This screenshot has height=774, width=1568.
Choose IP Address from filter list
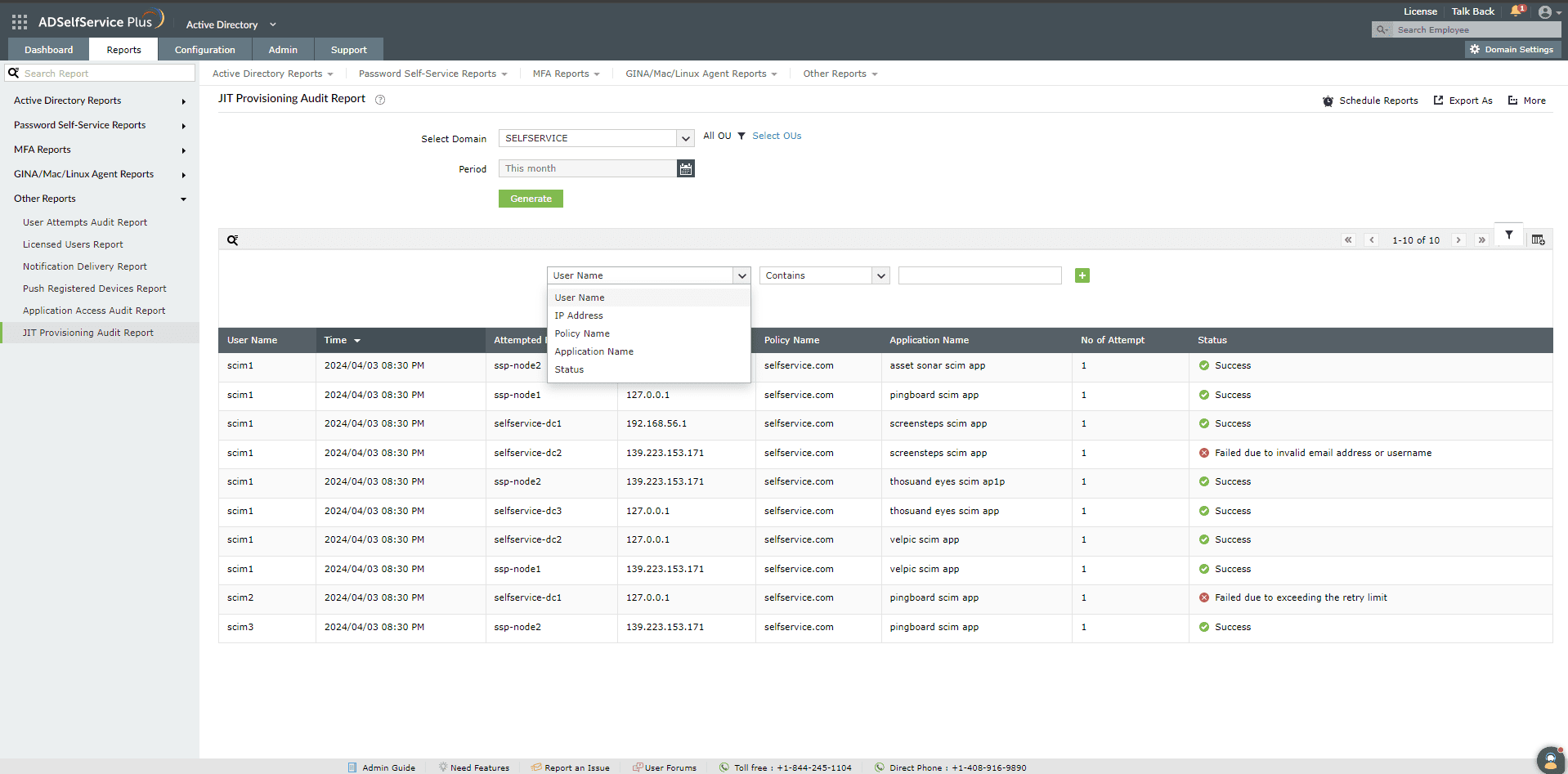649,315
